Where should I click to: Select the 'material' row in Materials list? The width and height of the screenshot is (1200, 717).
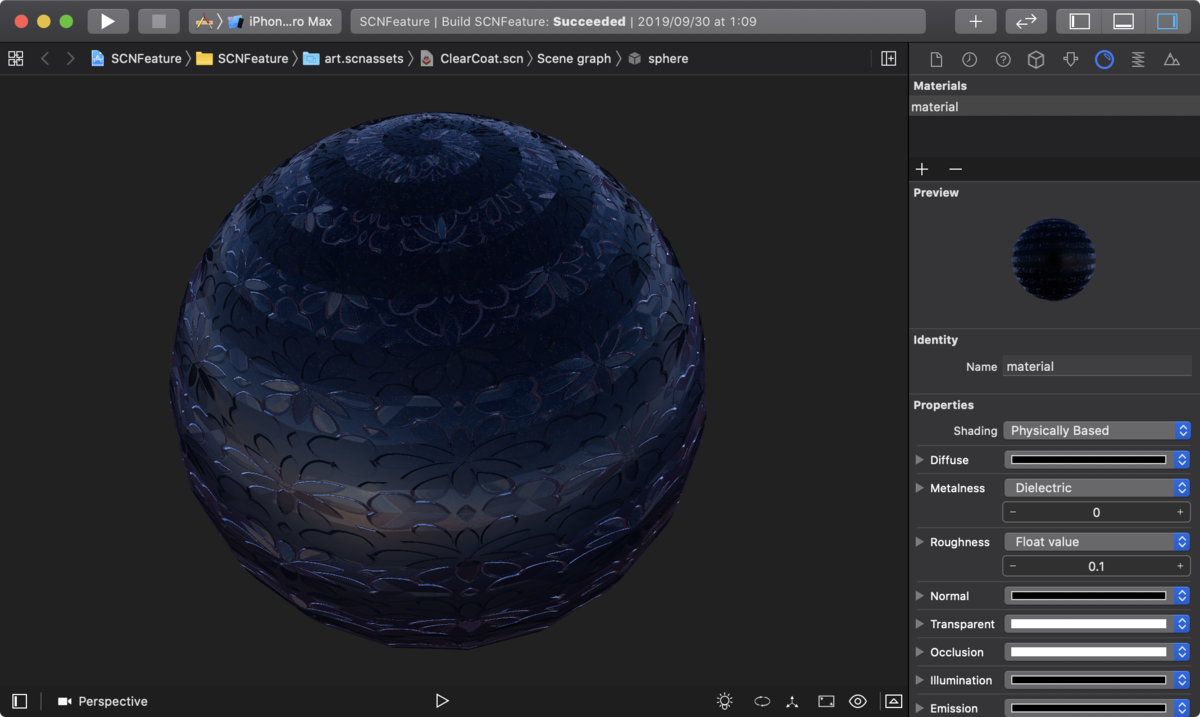tap(1054, 107)
